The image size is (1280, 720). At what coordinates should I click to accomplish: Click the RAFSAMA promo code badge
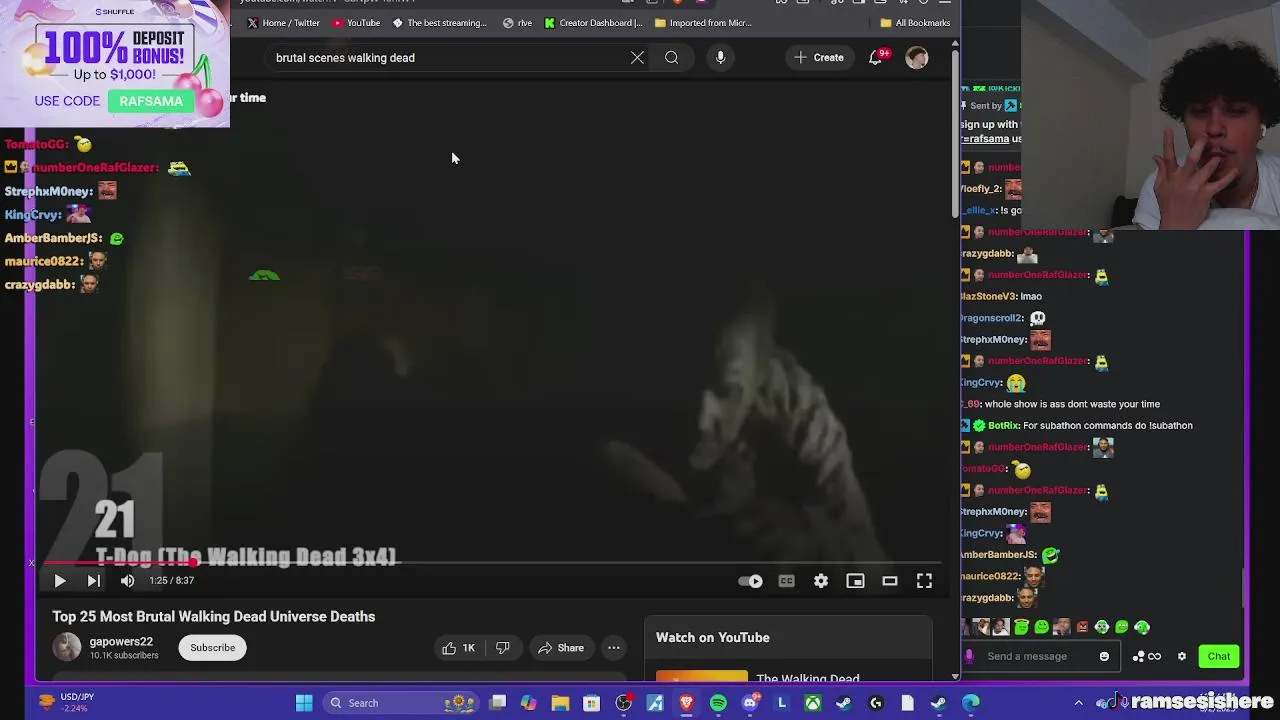pos(151,101)
